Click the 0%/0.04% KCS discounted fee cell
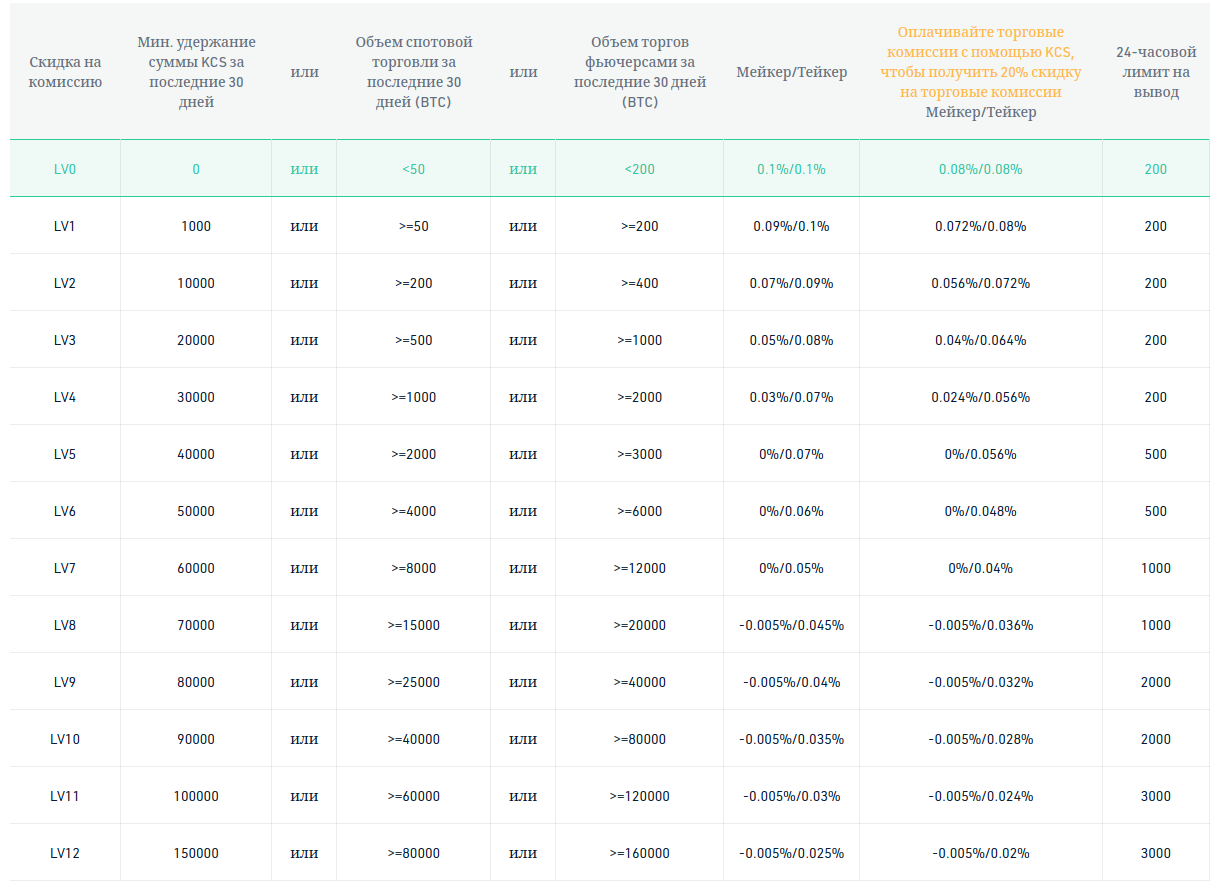 (980, 568)
